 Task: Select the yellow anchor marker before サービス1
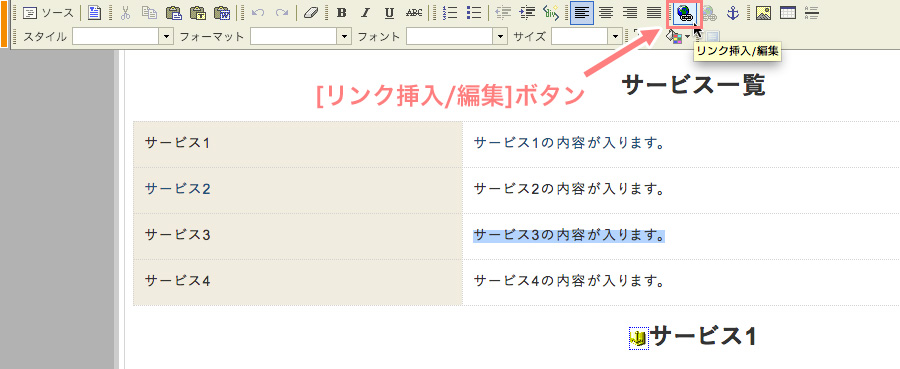638,338
